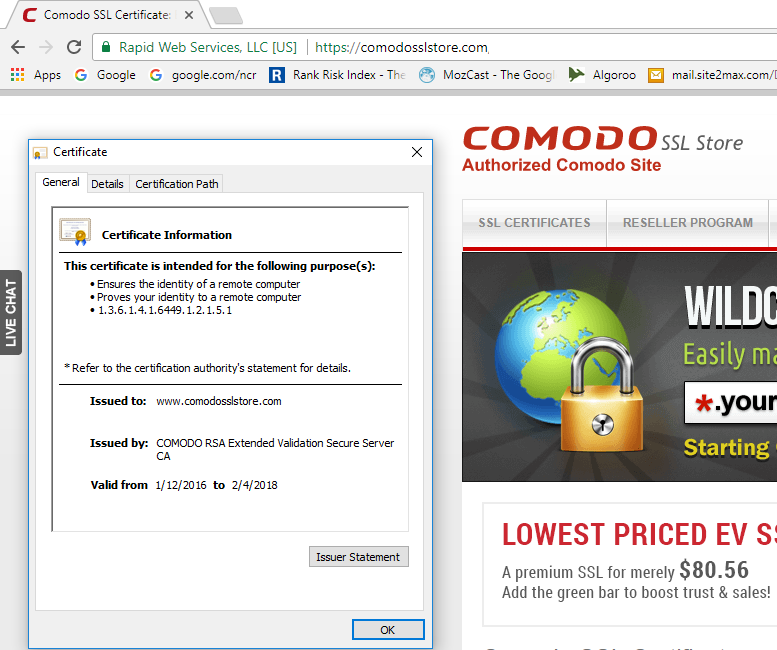This screenshot has height=650, width=777.
Task: Switch to the Certification Path tab
Action: (177, 184)
